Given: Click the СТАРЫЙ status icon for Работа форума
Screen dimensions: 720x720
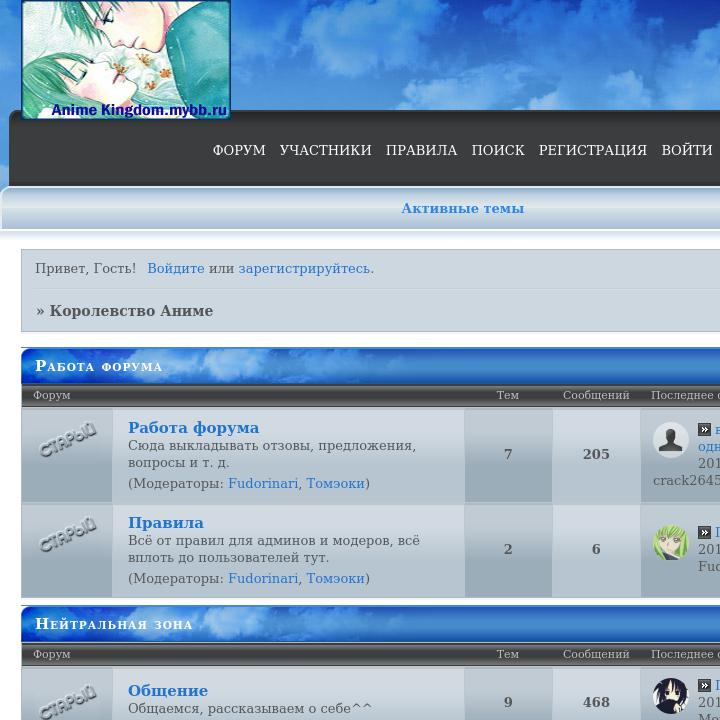Looking at the screenshot, I should [x=68, y=440].
